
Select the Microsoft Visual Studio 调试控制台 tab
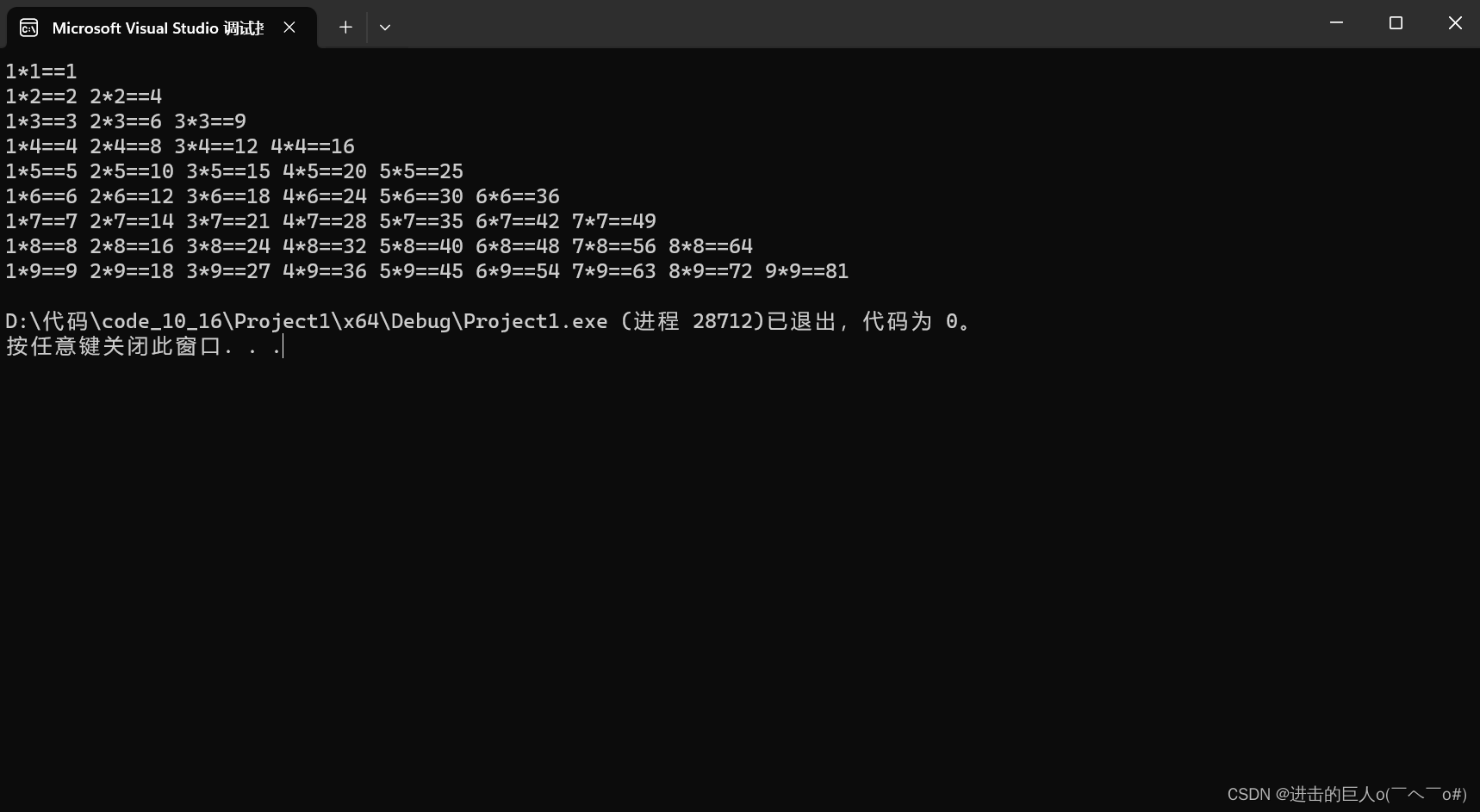[x=155, y=27]
